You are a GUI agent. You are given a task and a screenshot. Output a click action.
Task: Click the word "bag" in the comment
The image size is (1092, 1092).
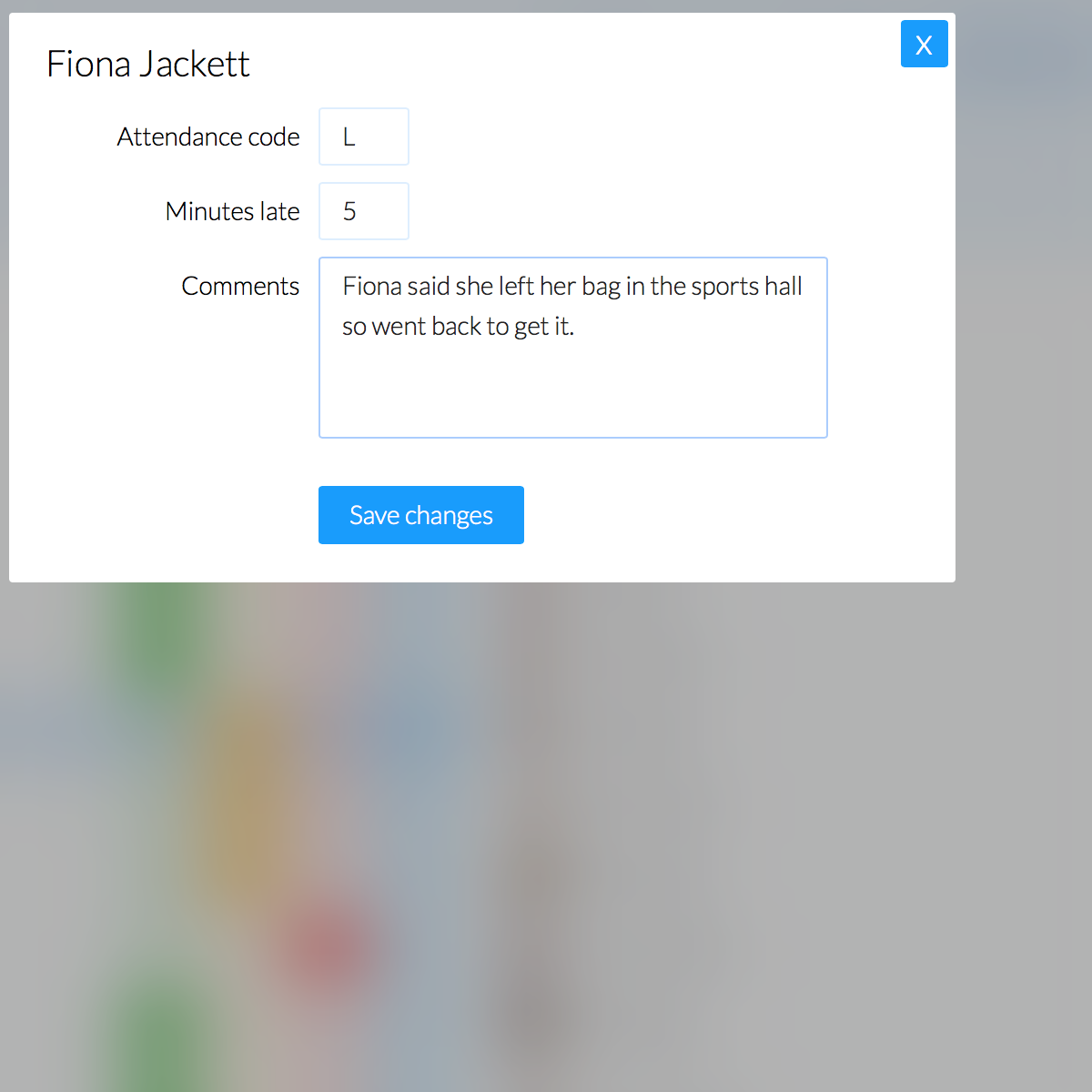(601, 286)
